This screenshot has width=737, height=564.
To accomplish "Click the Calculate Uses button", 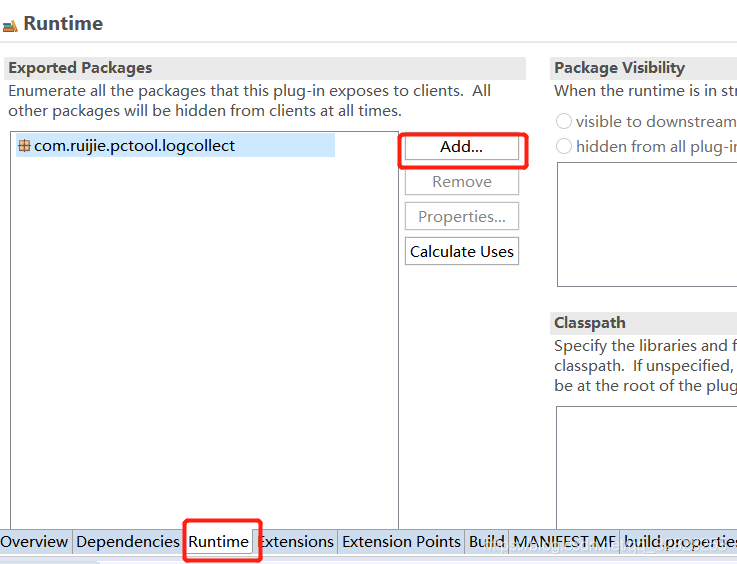I will coord(462,251).
